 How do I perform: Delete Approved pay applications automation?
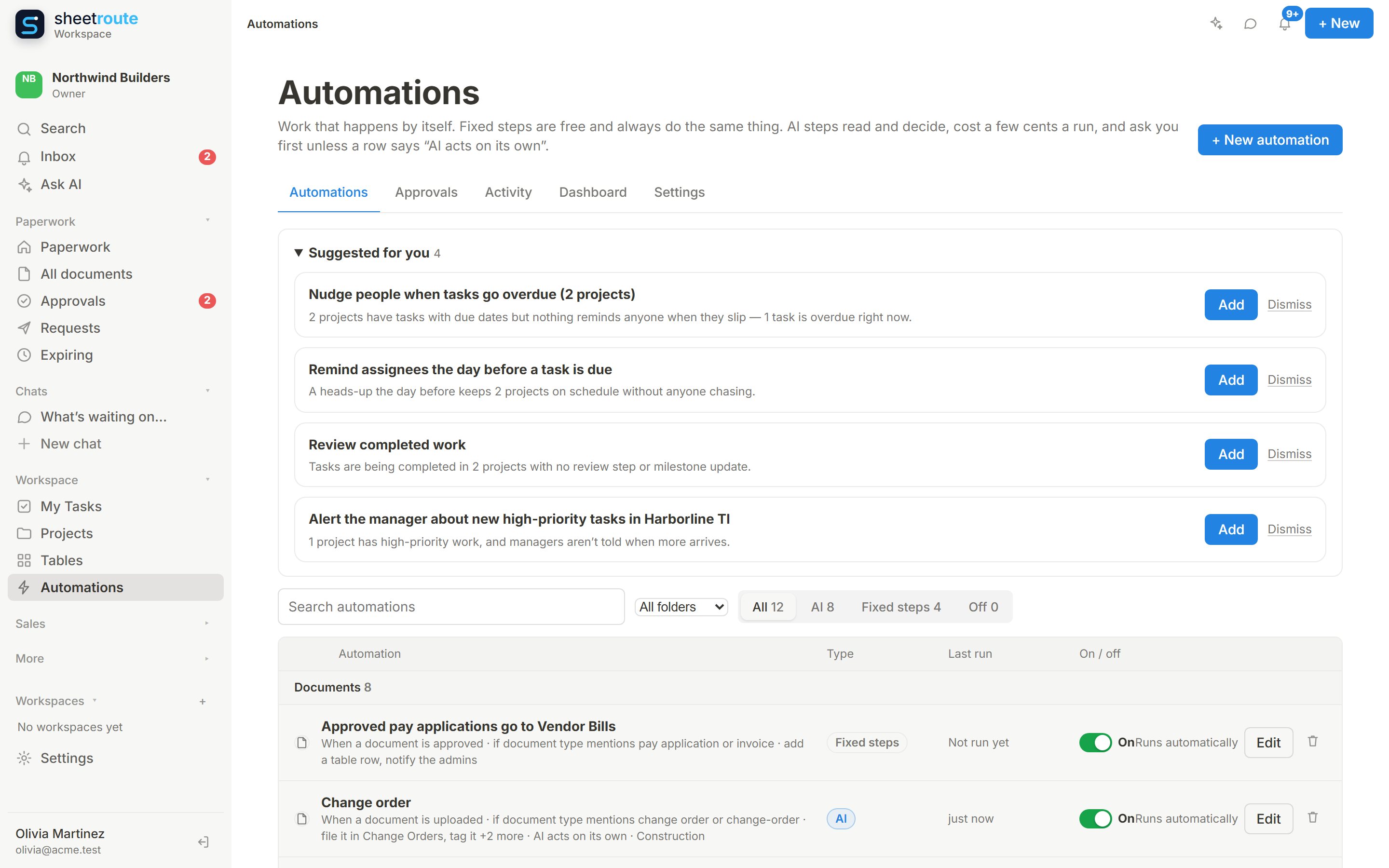[1313, 742]
